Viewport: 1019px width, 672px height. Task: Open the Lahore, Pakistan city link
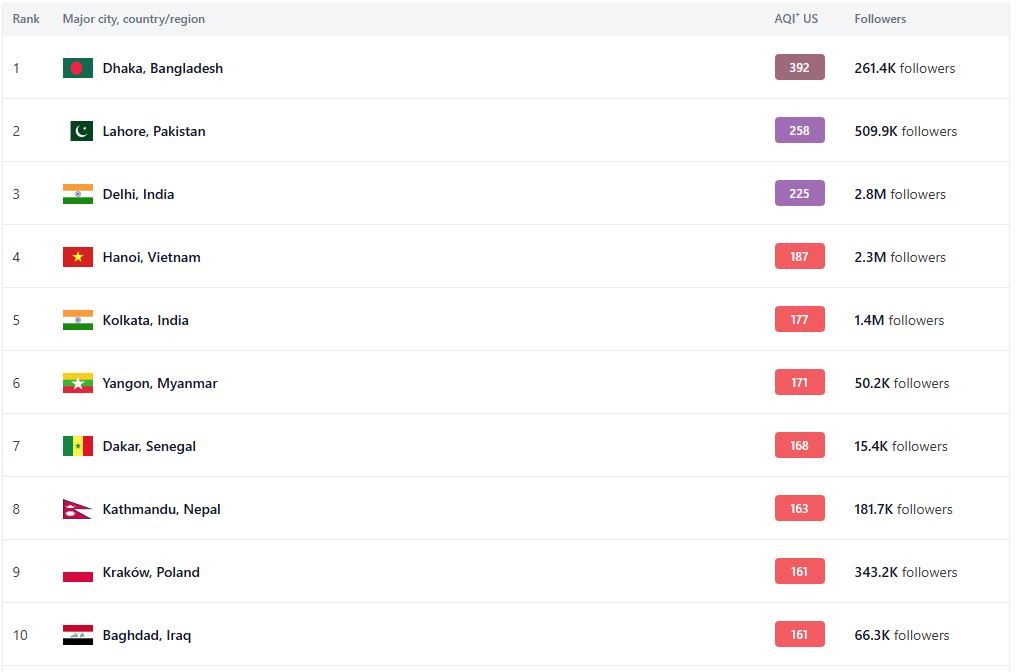click(x=154, y=131)
